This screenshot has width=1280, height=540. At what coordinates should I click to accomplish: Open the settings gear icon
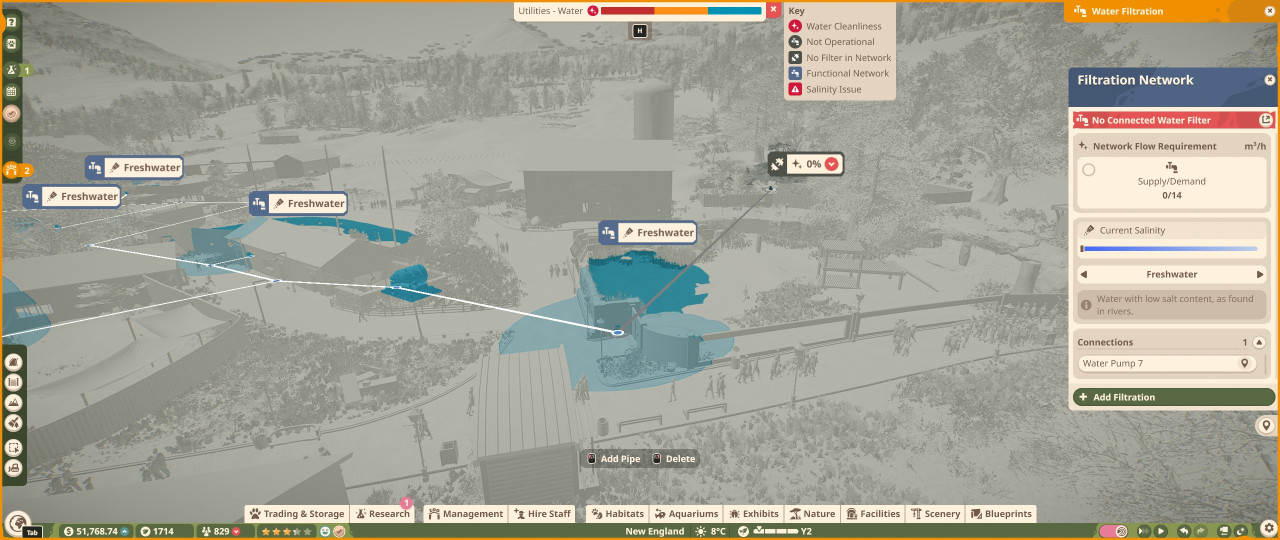[x=1268, y=527]
